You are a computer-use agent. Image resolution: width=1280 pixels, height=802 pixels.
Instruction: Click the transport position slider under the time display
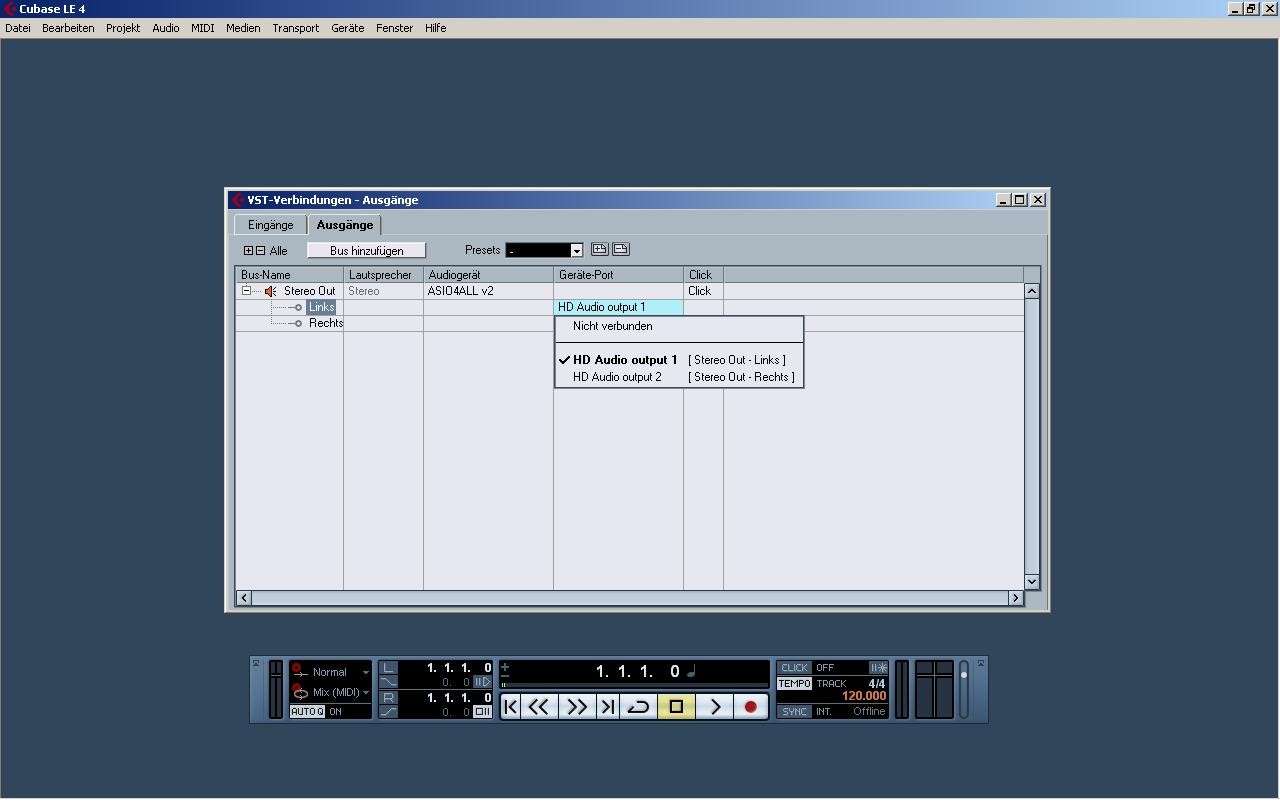pyautogui.click(x=634, y=685)
